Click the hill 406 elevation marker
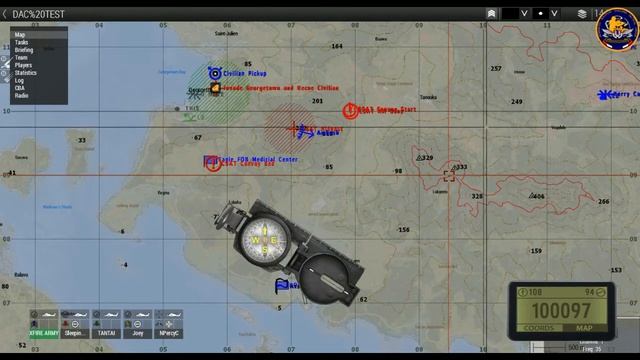640x360 pixels. pos(537,196)
